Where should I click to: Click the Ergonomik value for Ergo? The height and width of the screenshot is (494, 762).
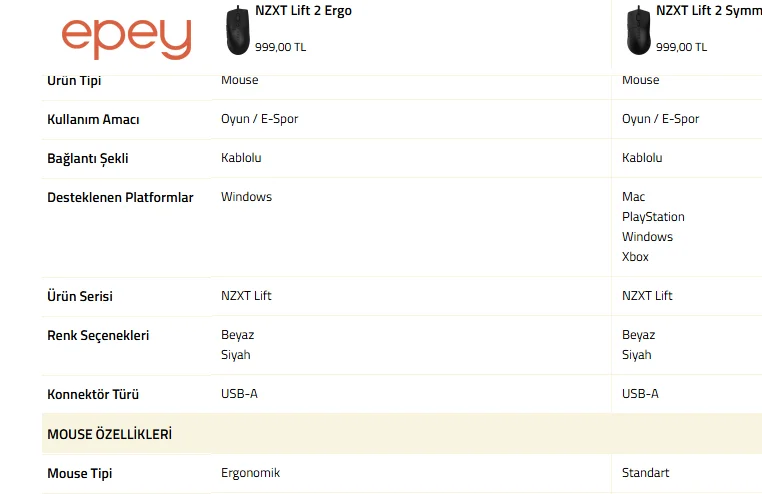click(x=250, y=473)
